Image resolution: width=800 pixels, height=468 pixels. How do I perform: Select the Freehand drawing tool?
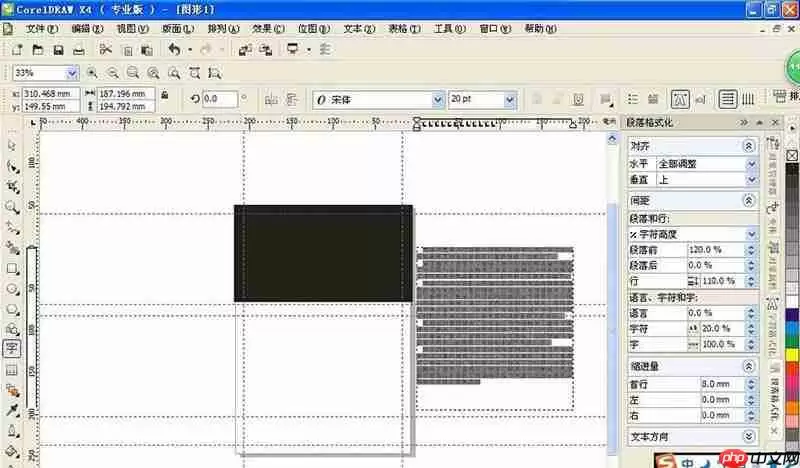pos(13,228)
